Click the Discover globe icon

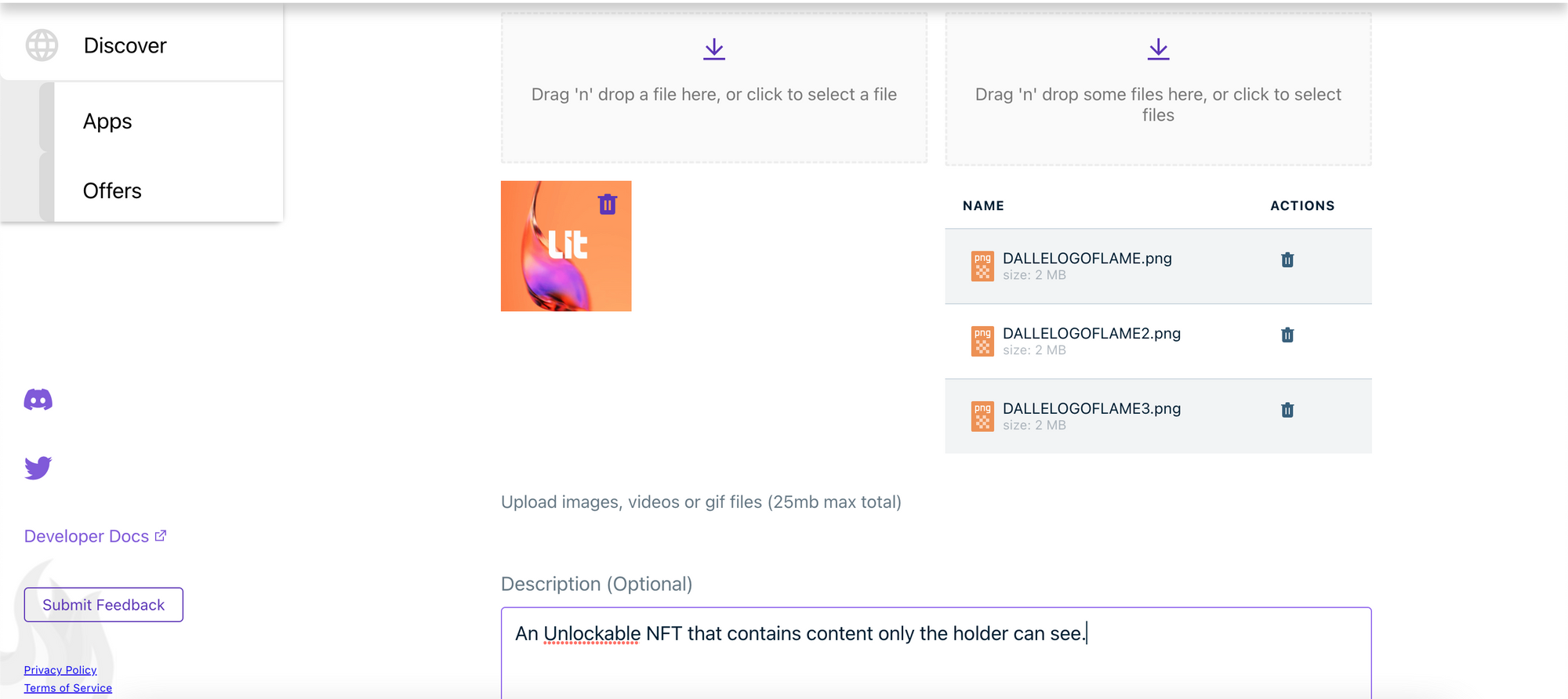coord(42,45)
